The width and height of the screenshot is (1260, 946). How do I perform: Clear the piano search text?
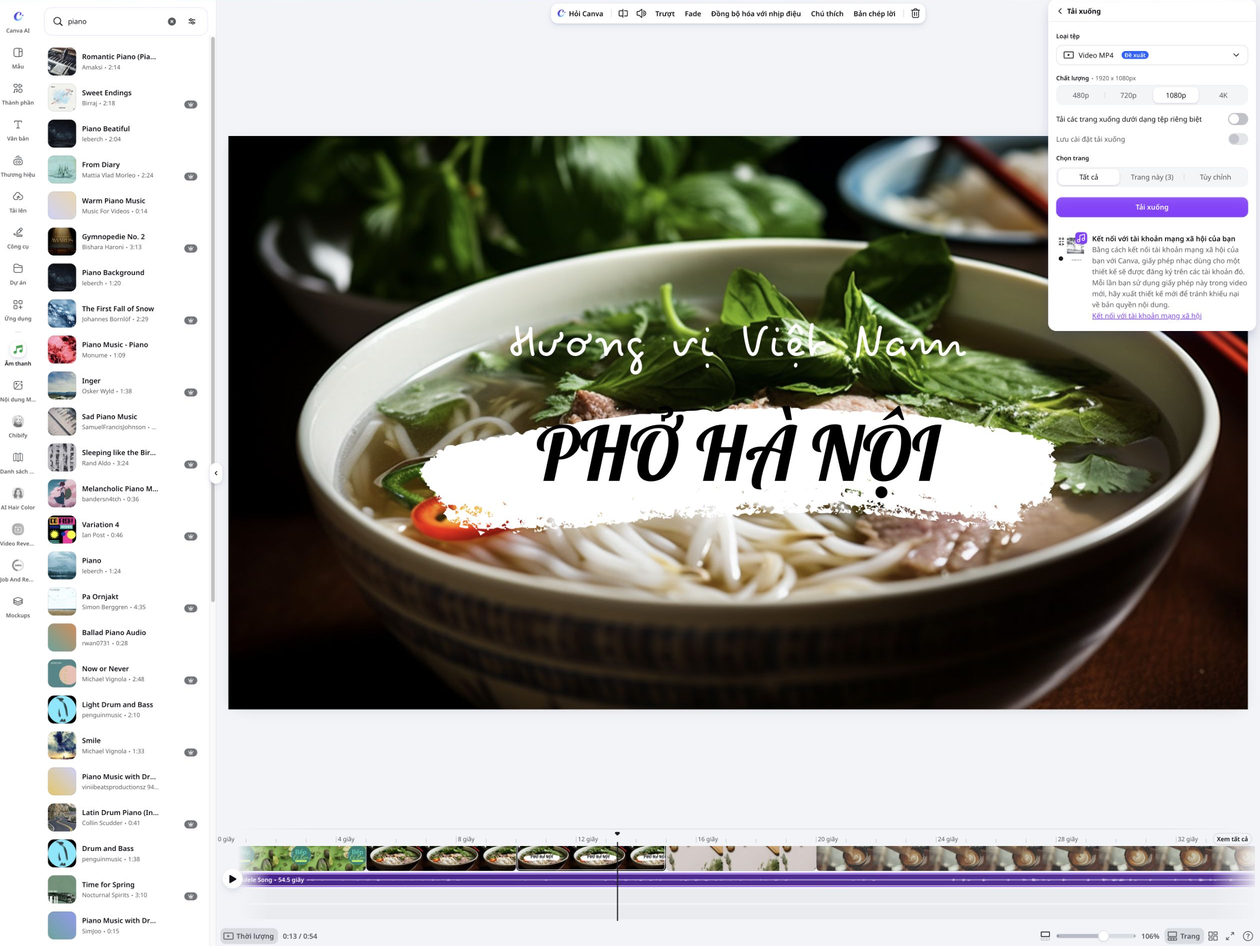171,21
